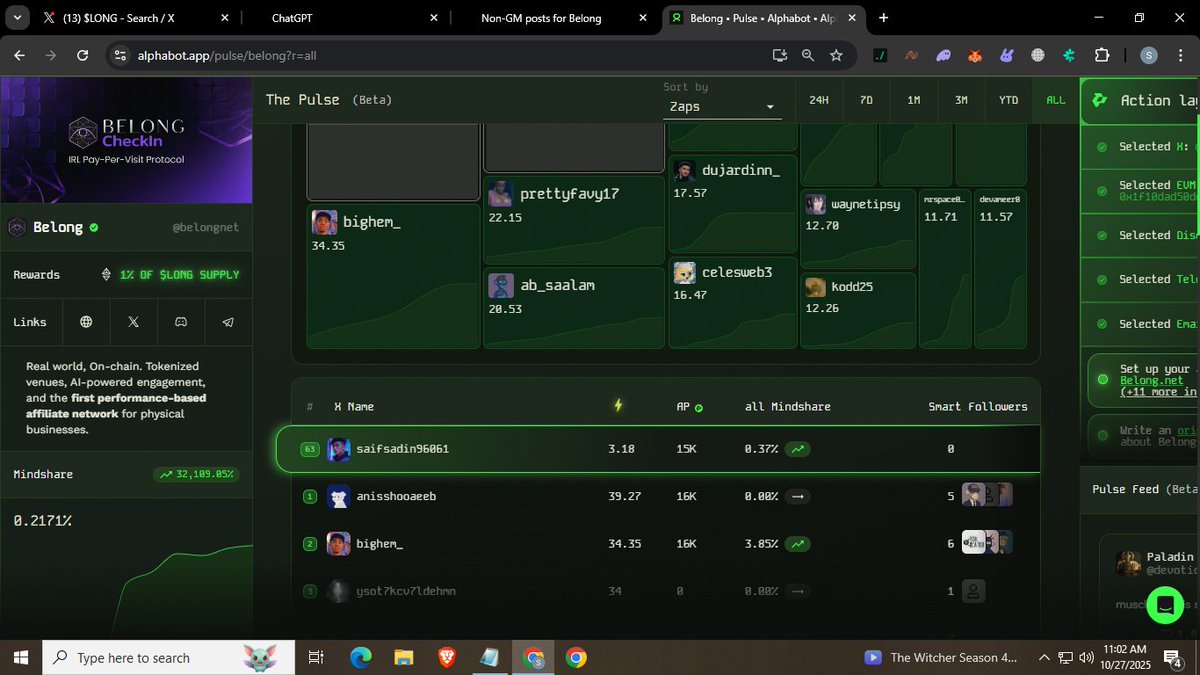Select the 1M time range
The width and height of the screenshot is (1200, 675).
coord(913,100)
